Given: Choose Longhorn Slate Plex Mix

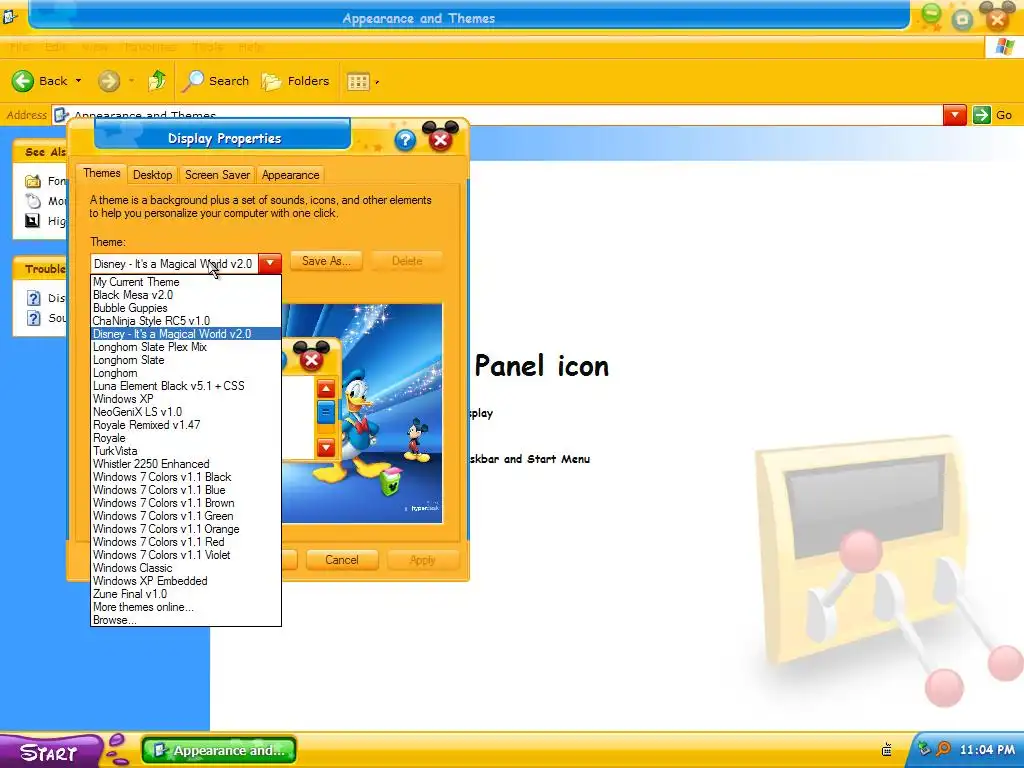Looking at the screenshot, I should pyautogui.click(x=186, y=347).
